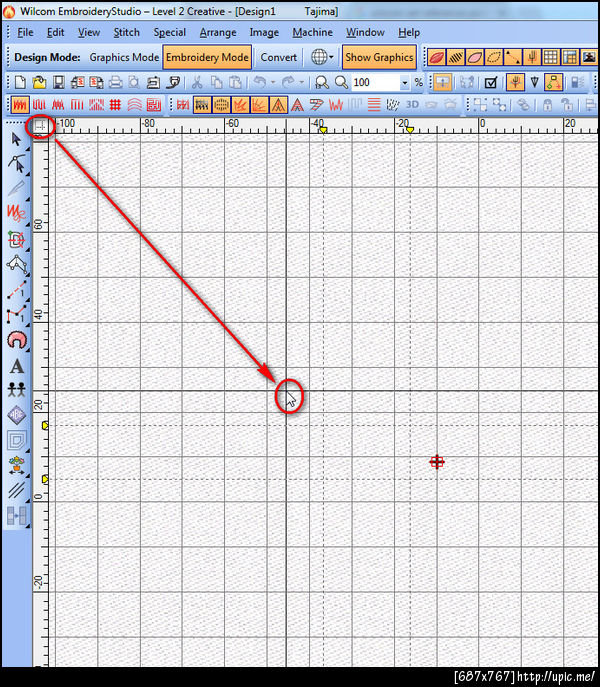600x687 pixels.
Task: Click the zoom value field showing 100
Action: (x=376, y=82)
